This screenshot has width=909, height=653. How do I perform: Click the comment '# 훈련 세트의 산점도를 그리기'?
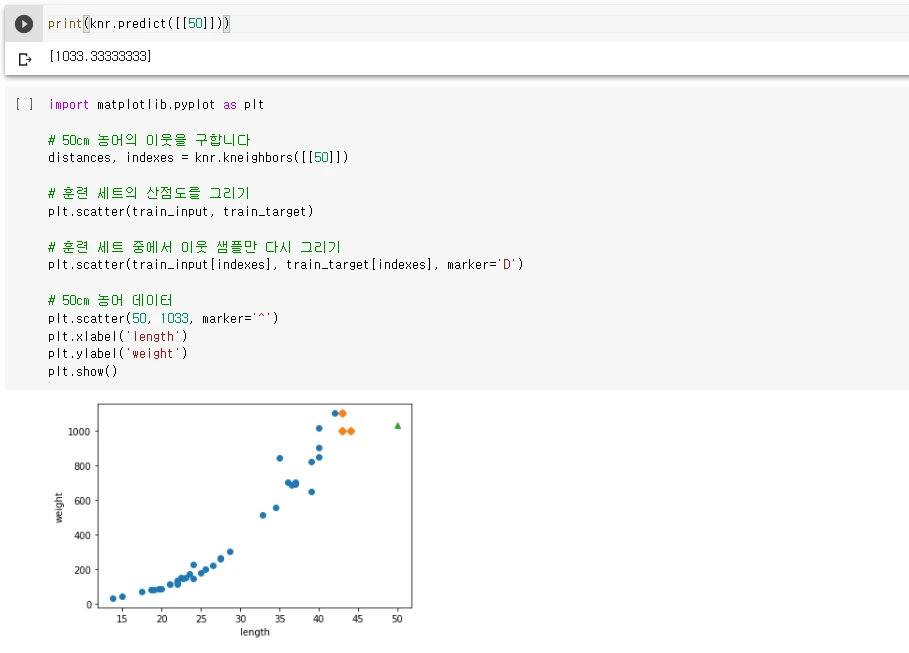[149, 193]
